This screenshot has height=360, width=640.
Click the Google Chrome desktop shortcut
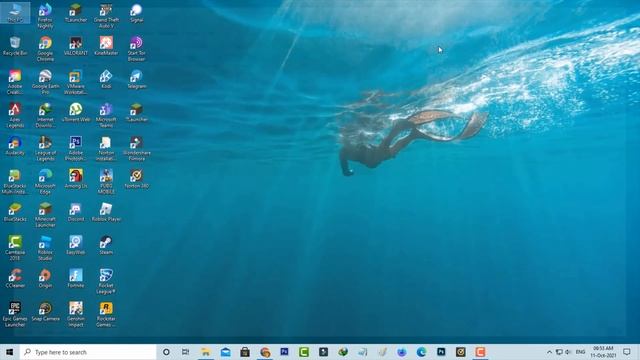45,49
